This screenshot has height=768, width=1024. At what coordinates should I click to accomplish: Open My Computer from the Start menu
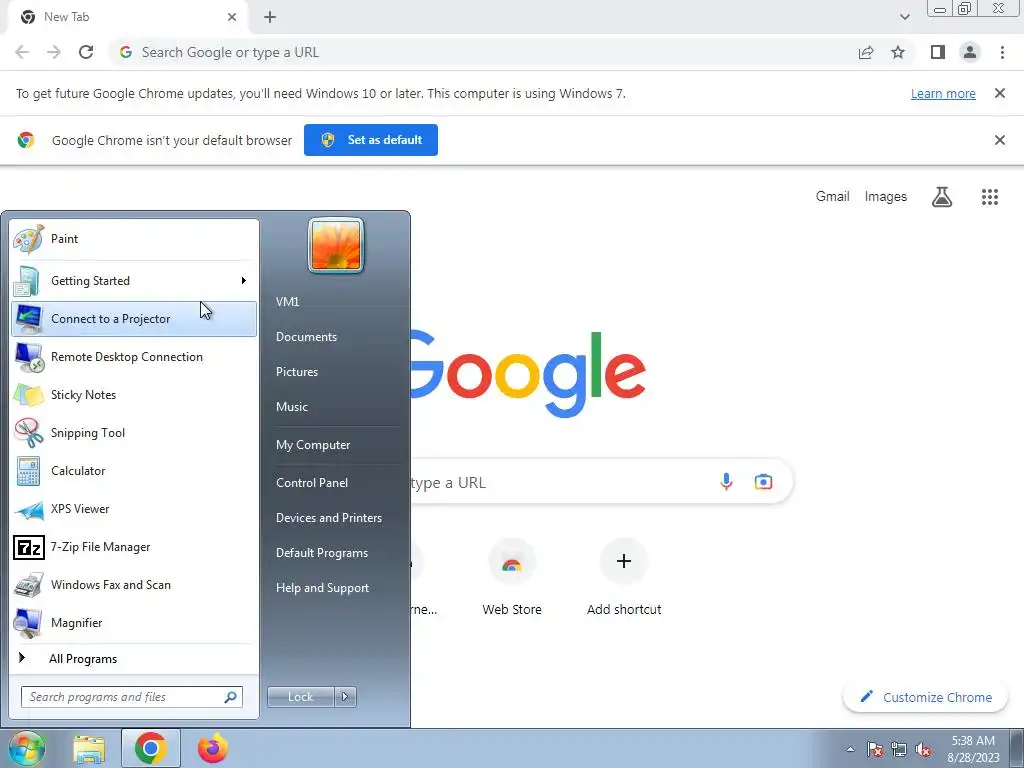[313, 445]
